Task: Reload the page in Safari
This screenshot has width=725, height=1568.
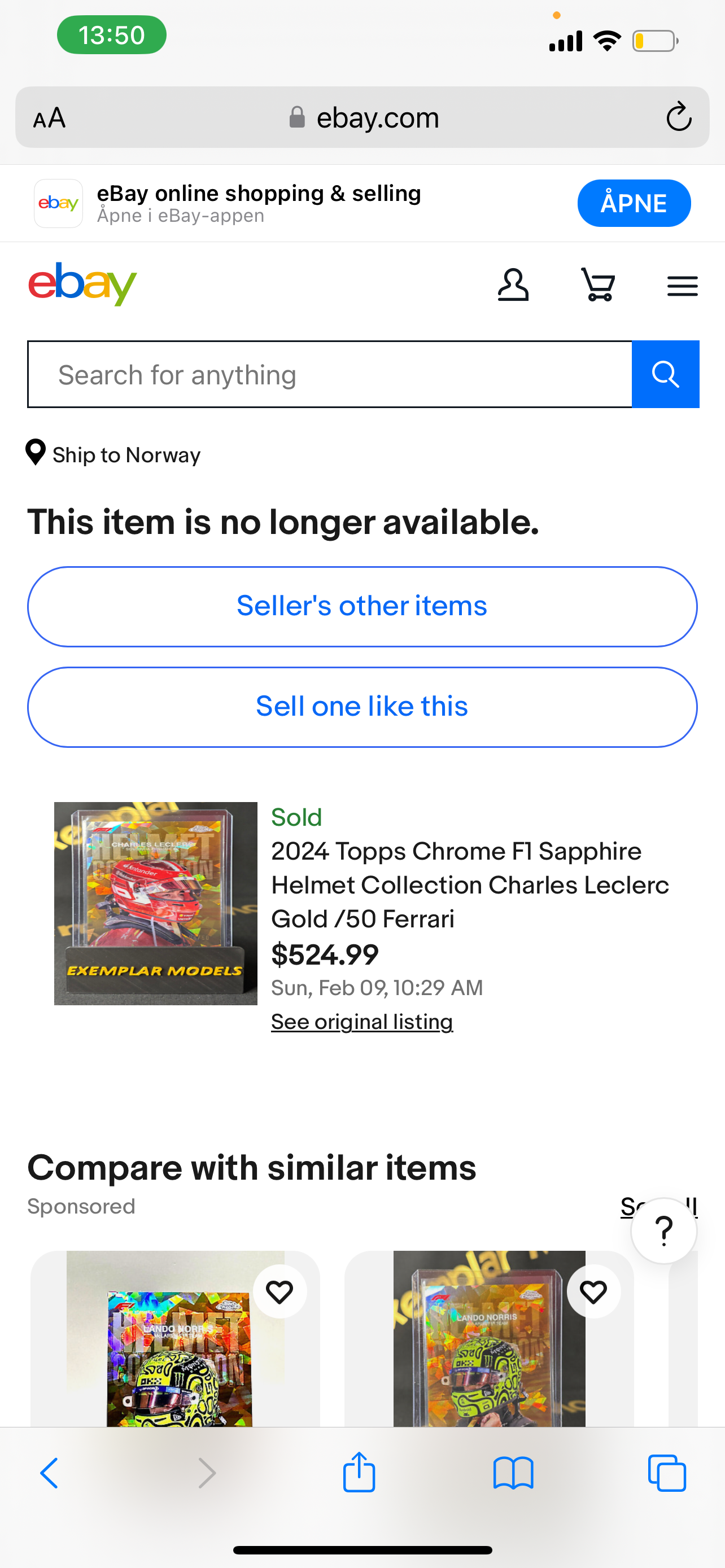Action: click(x=678, y=117)
